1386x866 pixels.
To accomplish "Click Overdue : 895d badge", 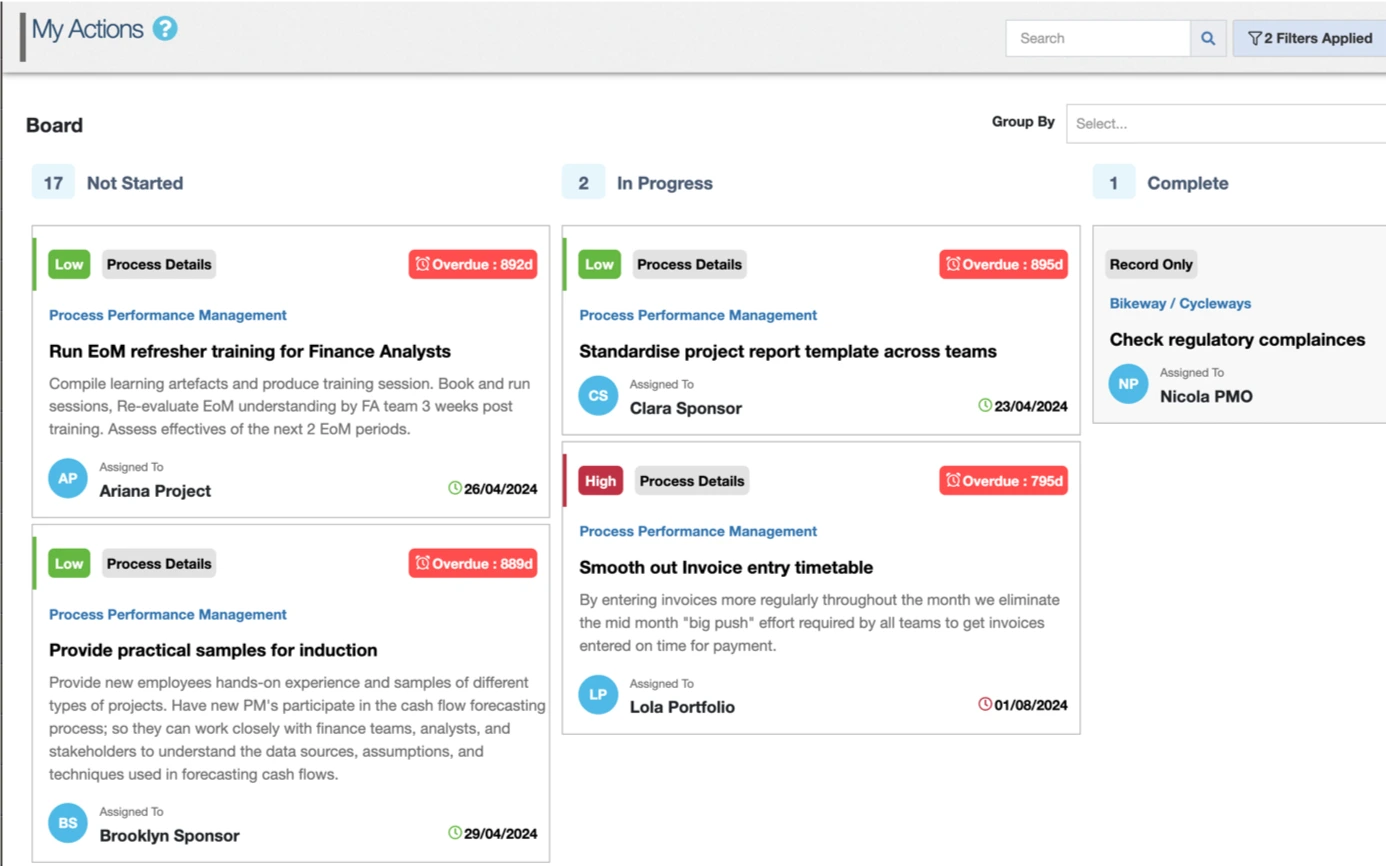I will tap(1004, 264).
